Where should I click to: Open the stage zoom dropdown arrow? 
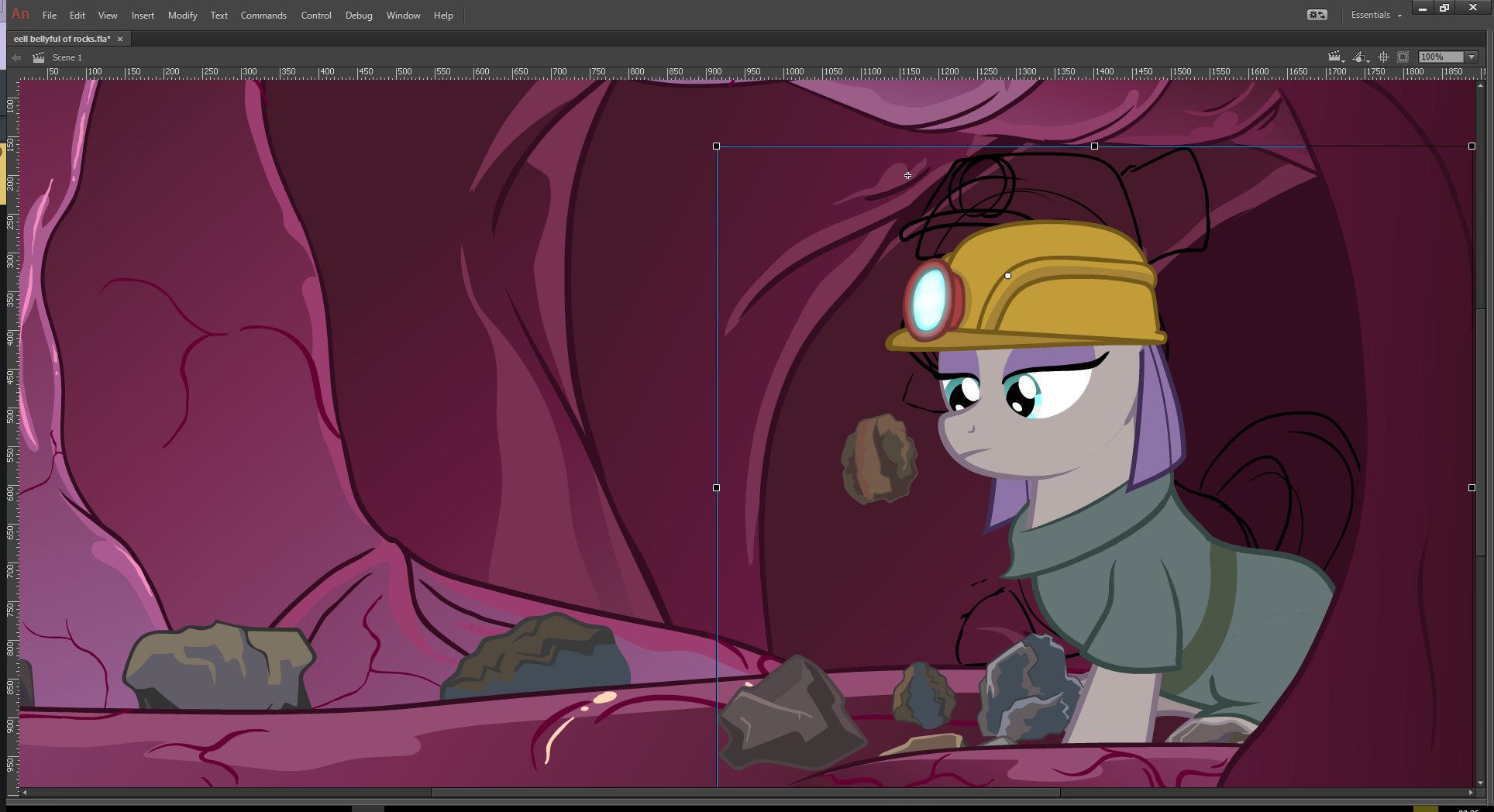1471,57
